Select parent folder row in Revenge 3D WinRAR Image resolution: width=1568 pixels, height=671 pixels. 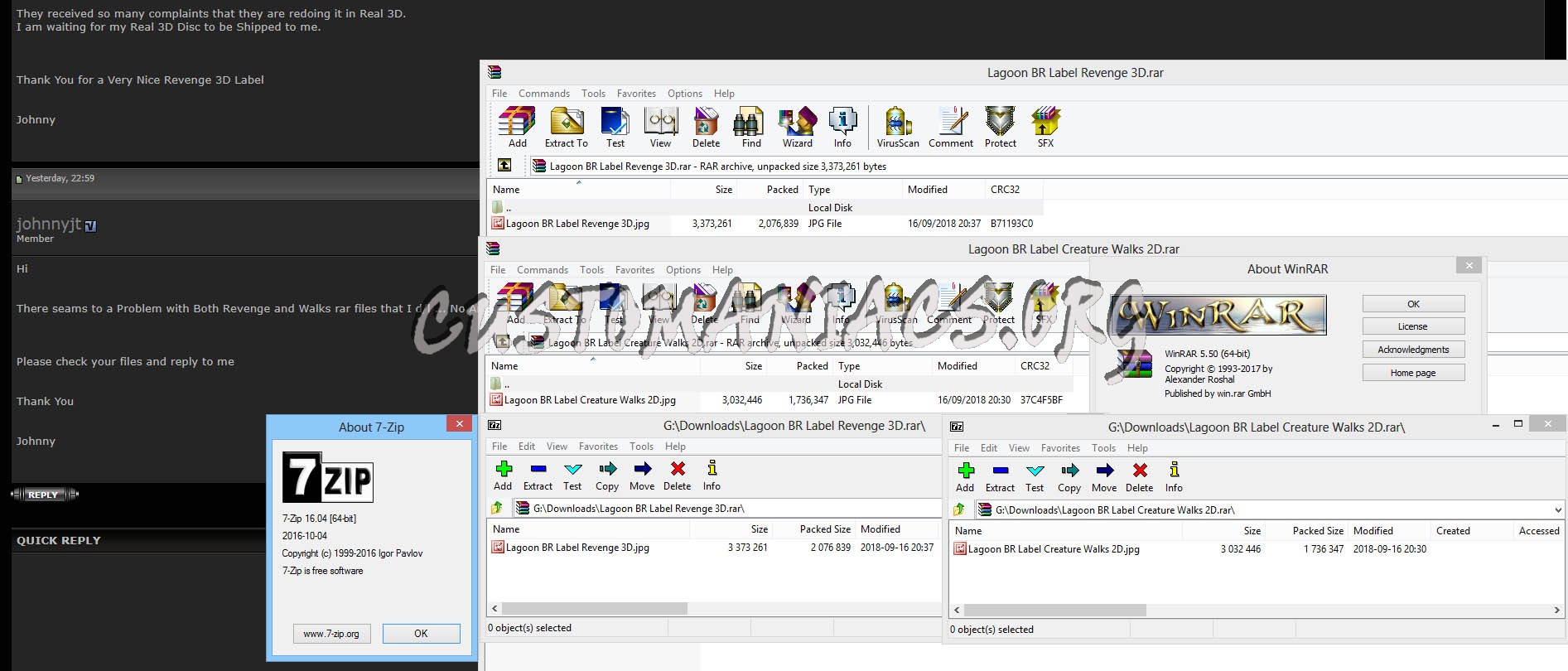coord(765,208)
